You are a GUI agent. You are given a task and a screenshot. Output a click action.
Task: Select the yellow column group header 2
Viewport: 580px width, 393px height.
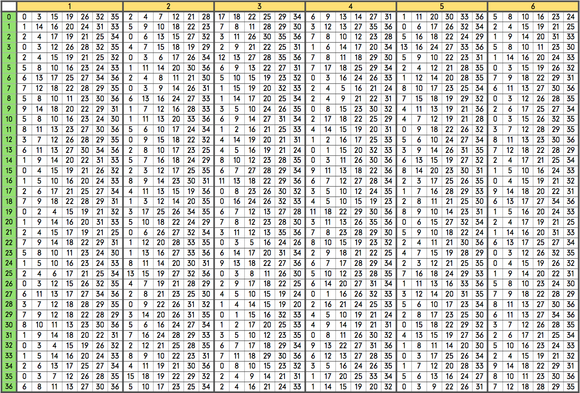[169, 6]
